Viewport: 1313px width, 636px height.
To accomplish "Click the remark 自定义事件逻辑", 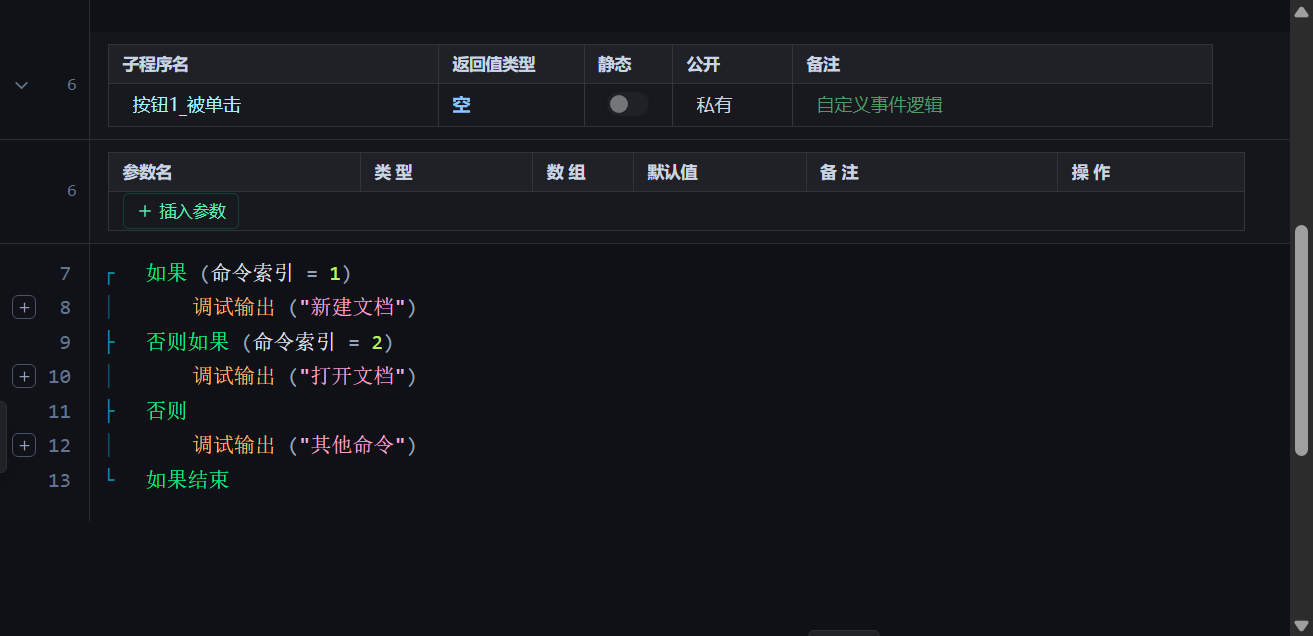I will [x=880, y=105].
